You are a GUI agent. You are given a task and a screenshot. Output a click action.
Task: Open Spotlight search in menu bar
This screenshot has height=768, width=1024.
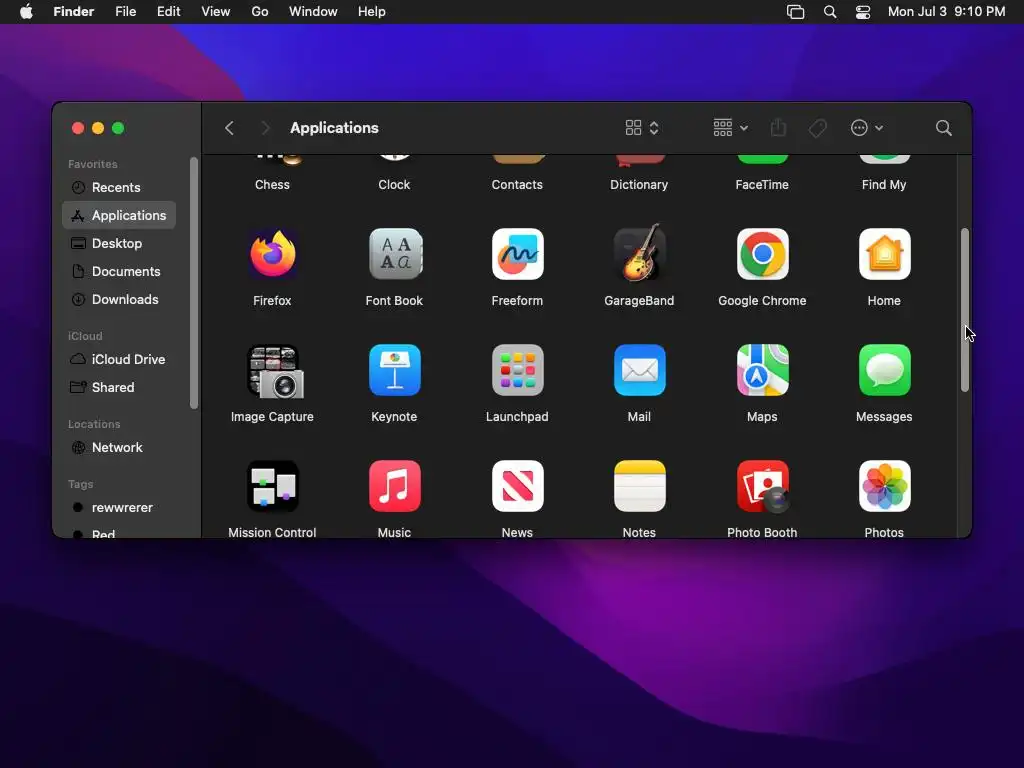829,12
